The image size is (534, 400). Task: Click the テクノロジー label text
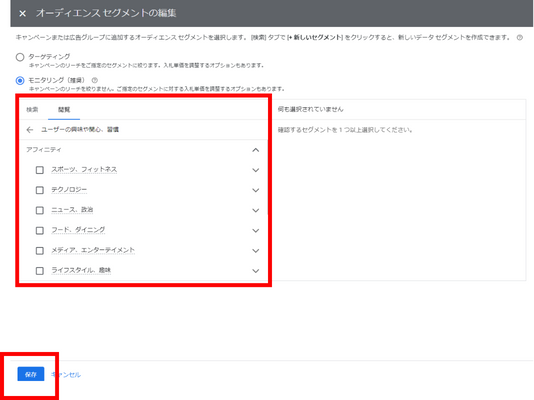tap(69, 190)
